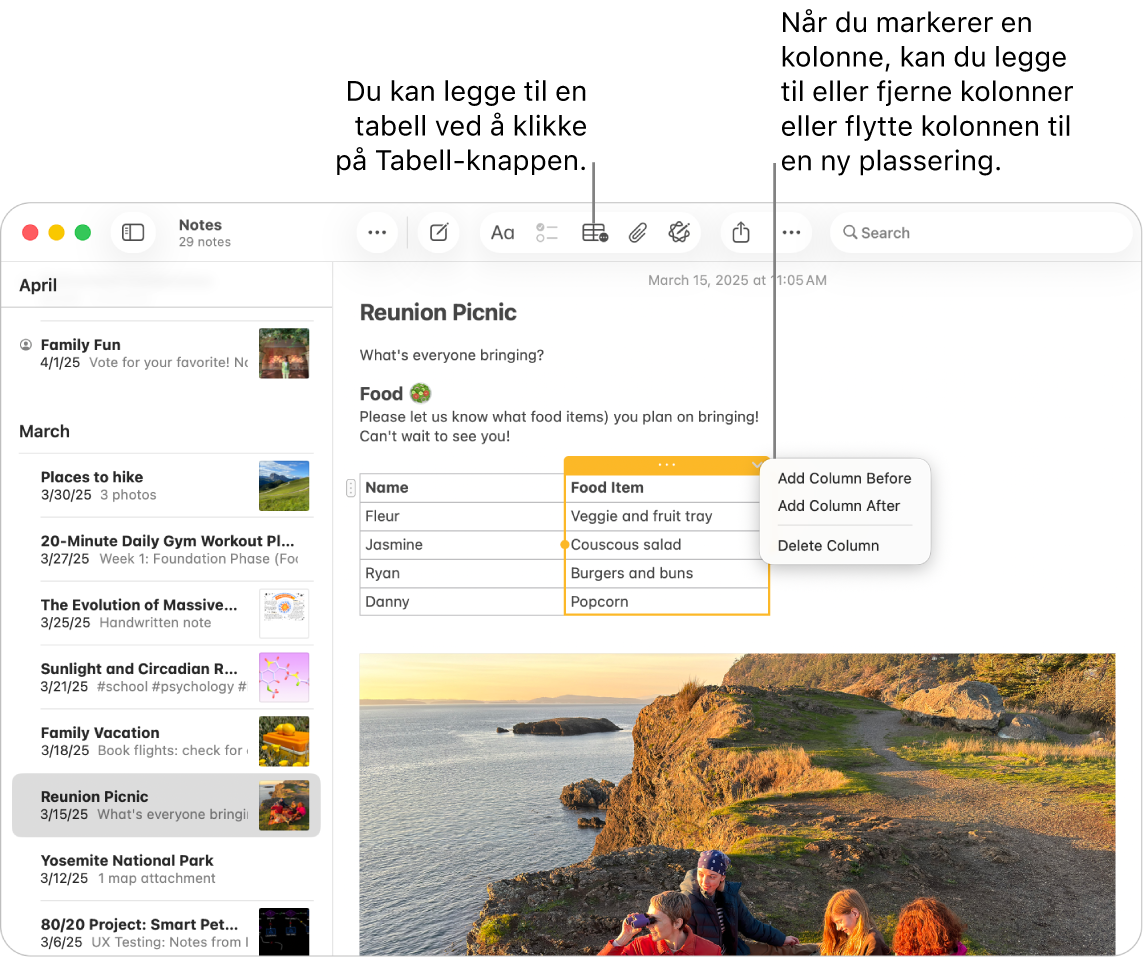Click the row handle beside Name row

pyautogui.click(x=350, y=488)
